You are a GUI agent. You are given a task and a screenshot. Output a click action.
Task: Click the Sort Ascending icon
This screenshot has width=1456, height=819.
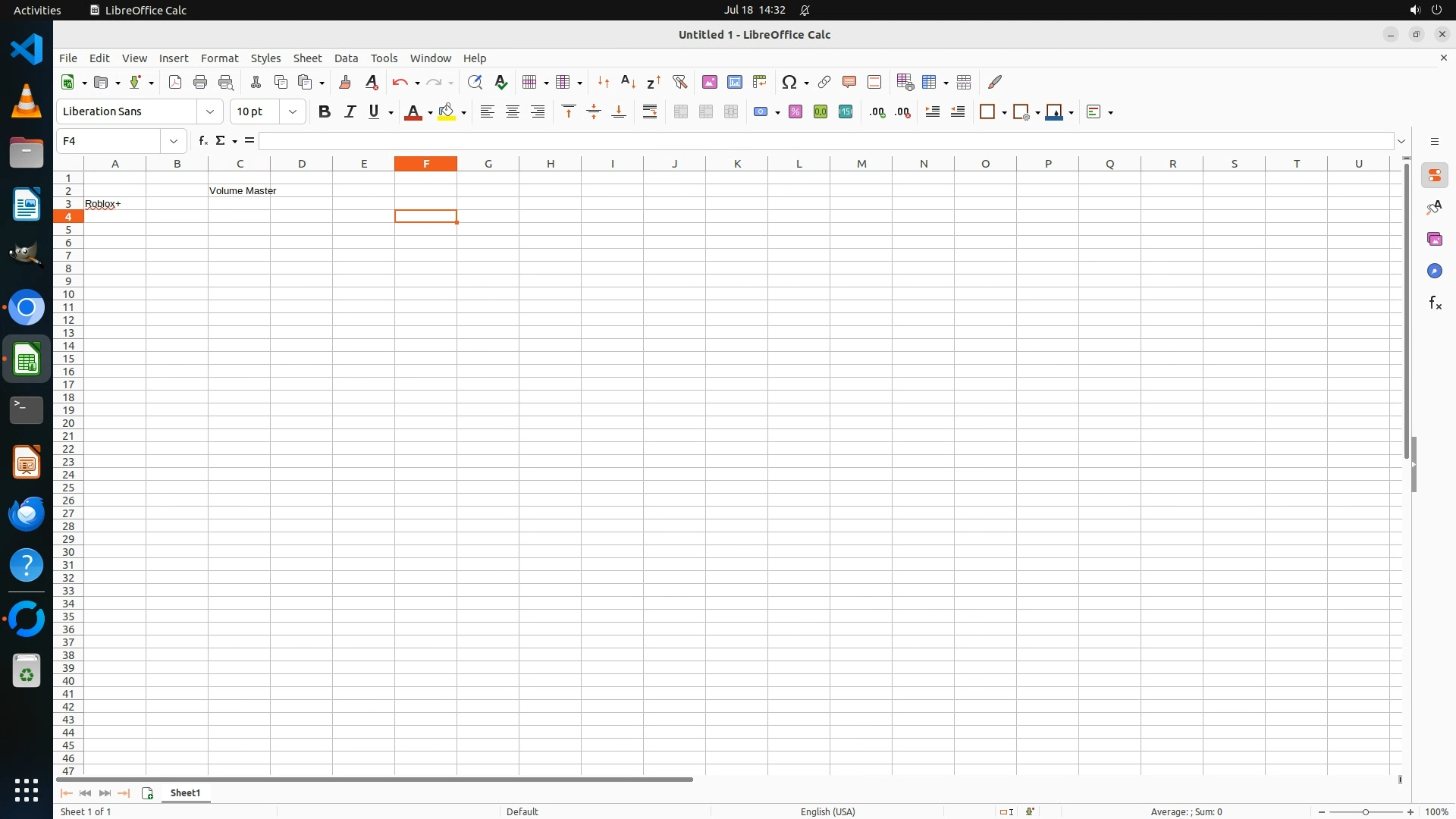coord(628,82)
